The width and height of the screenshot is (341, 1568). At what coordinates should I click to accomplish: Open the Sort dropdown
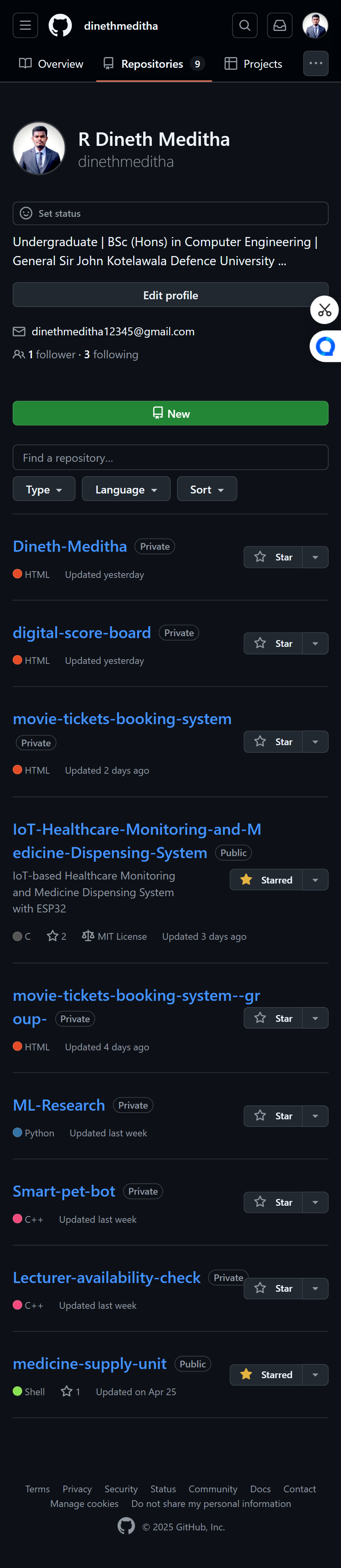pyautogui.click(x=207, y=489)
